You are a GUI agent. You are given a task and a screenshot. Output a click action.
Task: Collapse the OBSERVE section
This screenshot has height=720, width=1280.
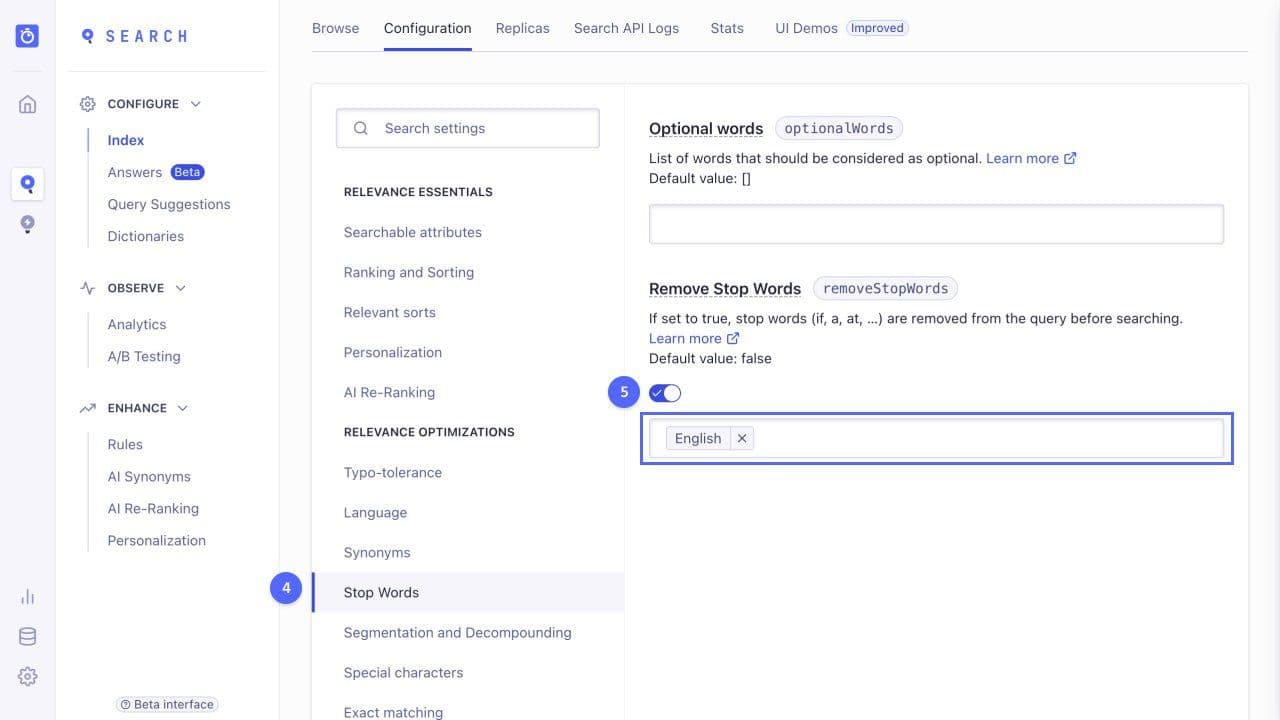(x=180, y=288)
